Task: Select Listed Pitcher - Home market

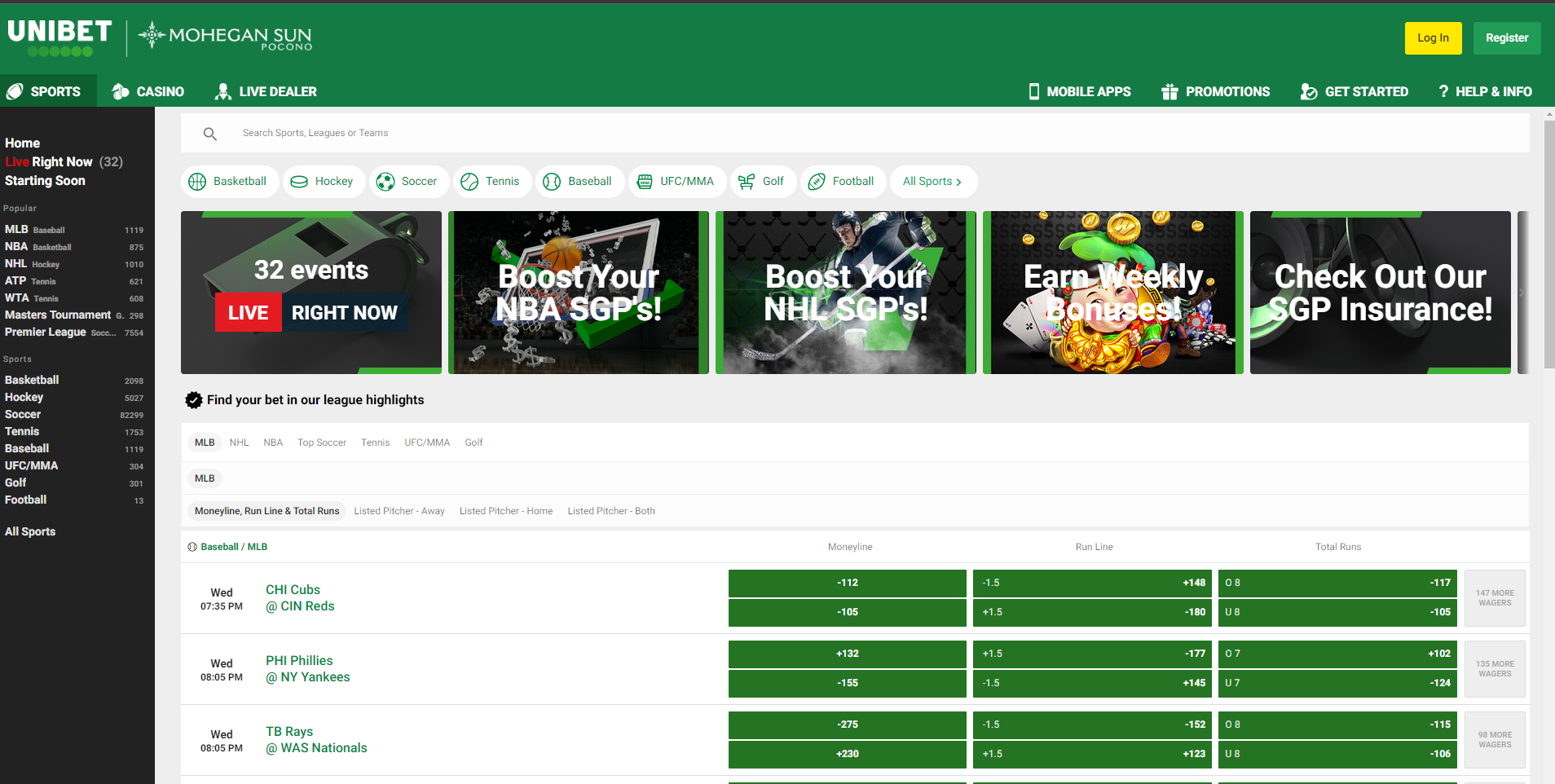Action: click(x=506, y=511)
